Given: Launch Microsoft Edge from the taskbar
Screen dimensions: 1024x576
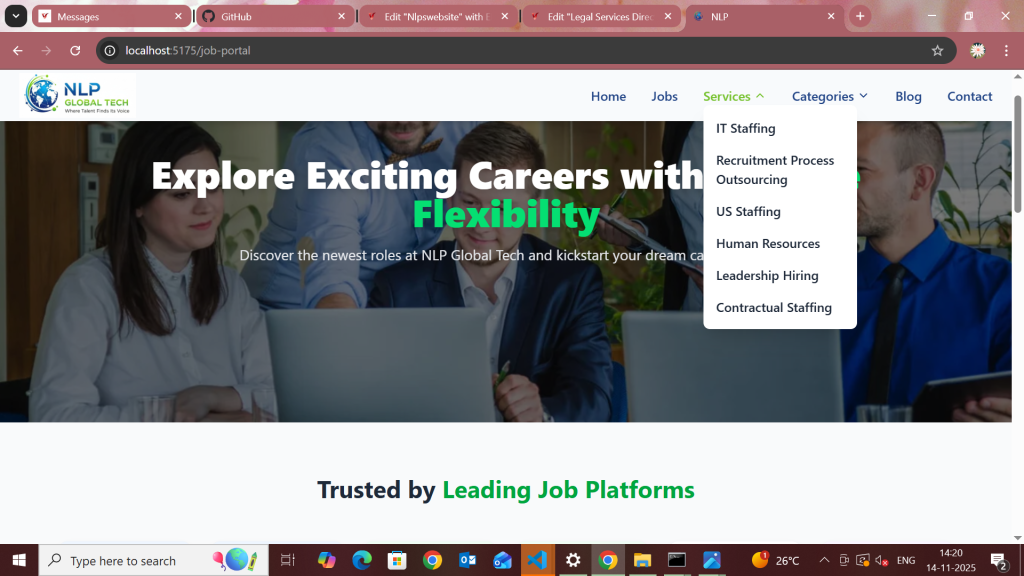Looking at the screenshot, I should [x=362, y=560].
